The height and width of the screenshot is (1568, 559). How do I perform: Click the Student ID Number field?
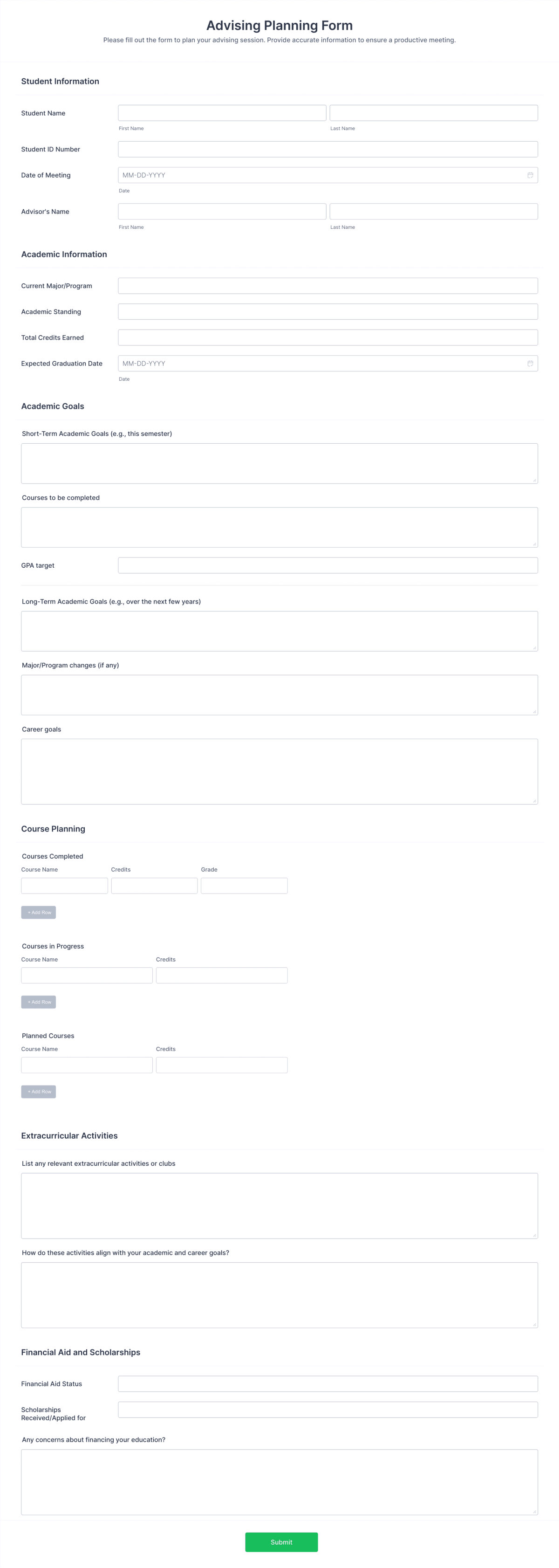tap(328, 149)
